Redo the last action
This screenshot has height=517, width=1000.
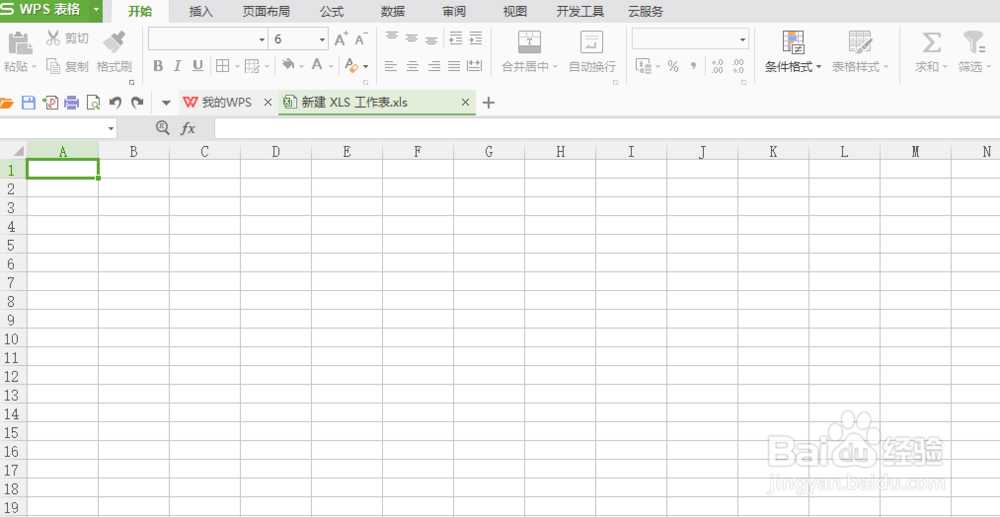click(137, 103)
